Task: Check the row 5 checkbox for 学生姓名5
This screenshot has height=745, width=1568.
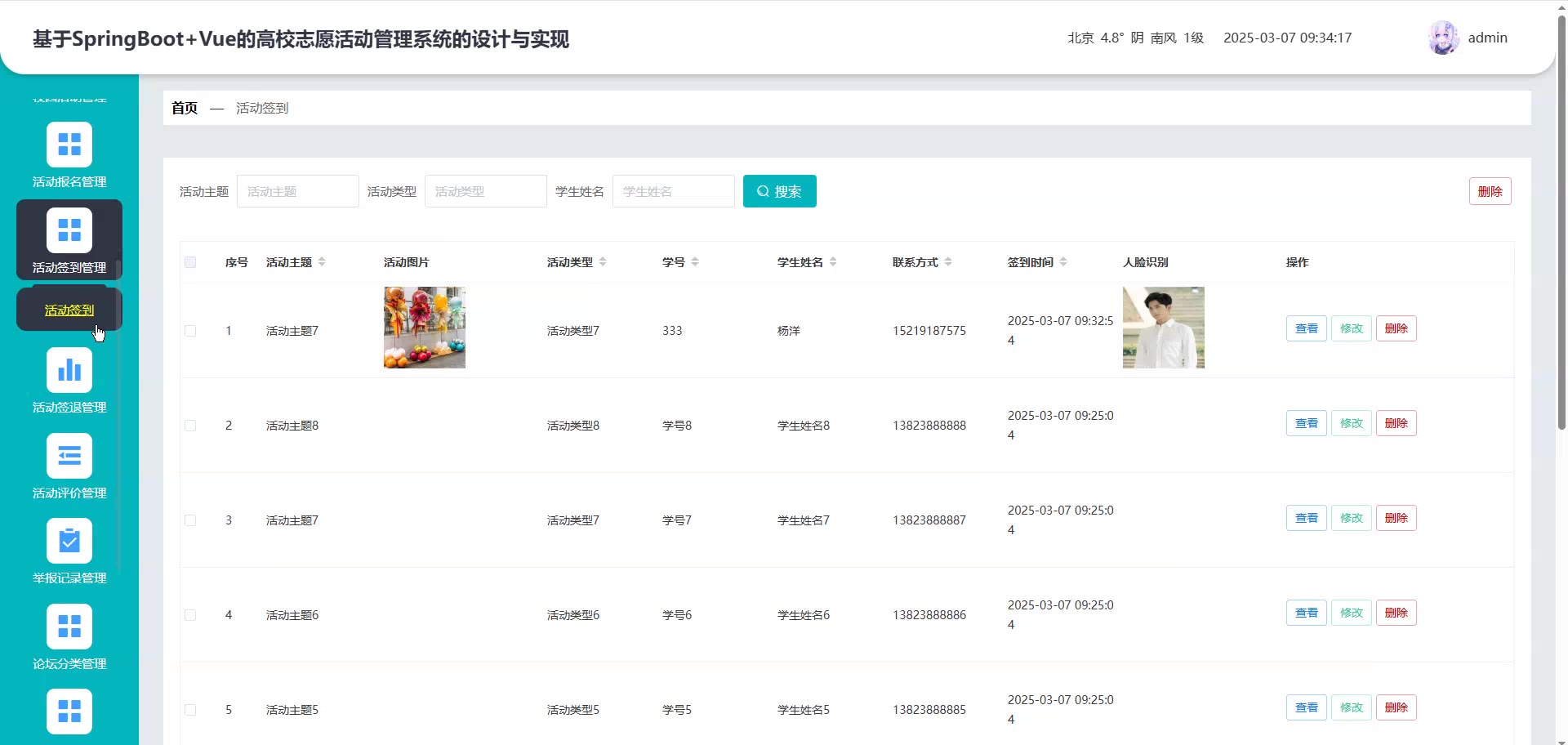Action: (x=190, y=710)
